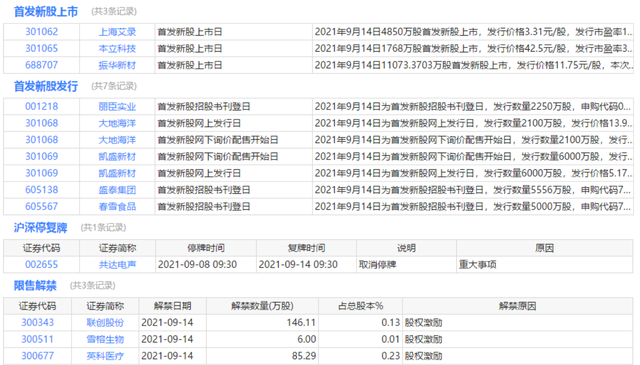The width and height of the screenshot is (640, 365).
Task: Select unlock quantity 146.11 cell
Action: pos(262,323)
